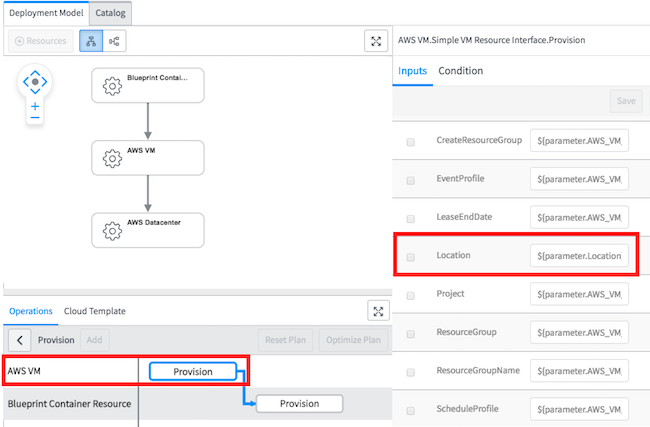Click the ResourceGroupName input label

pyautogui.click(x=478, y=370)
